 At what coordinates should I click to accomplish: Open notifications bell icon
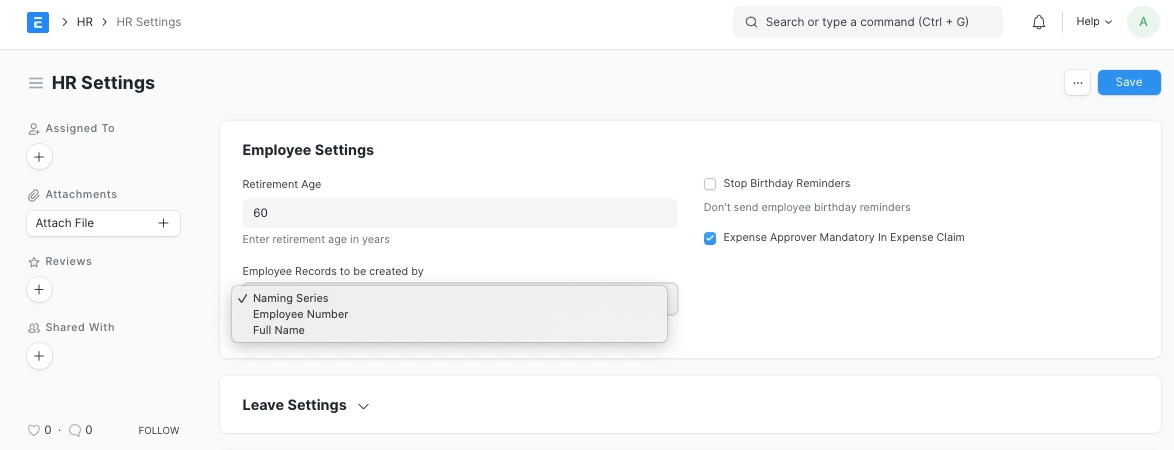coord(1039,22)
